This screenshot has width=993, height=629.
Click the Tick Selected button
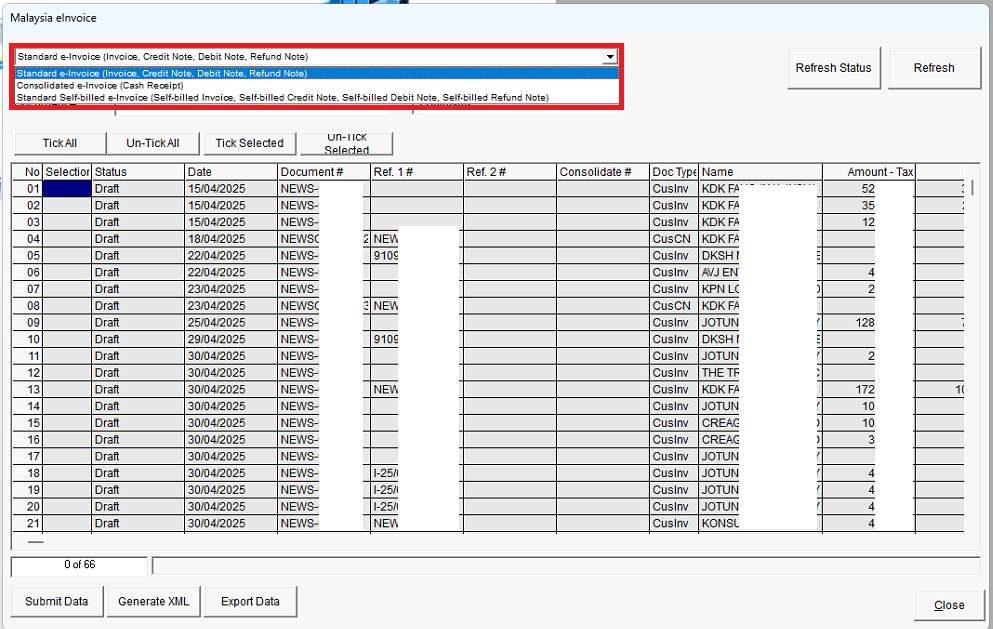249,143
